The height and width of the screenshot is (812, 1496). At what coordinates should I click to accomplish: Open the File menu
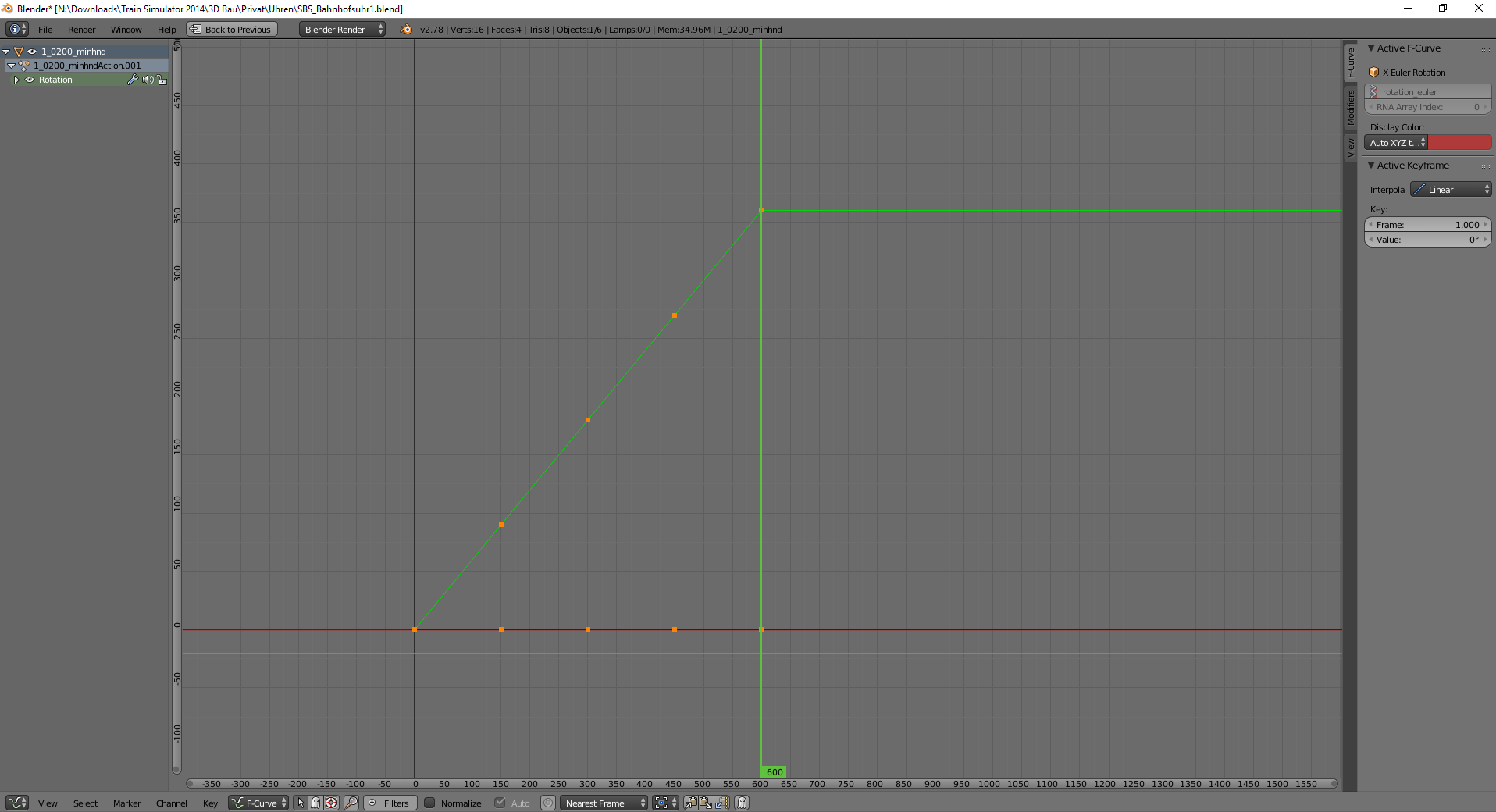click(45, 30)
